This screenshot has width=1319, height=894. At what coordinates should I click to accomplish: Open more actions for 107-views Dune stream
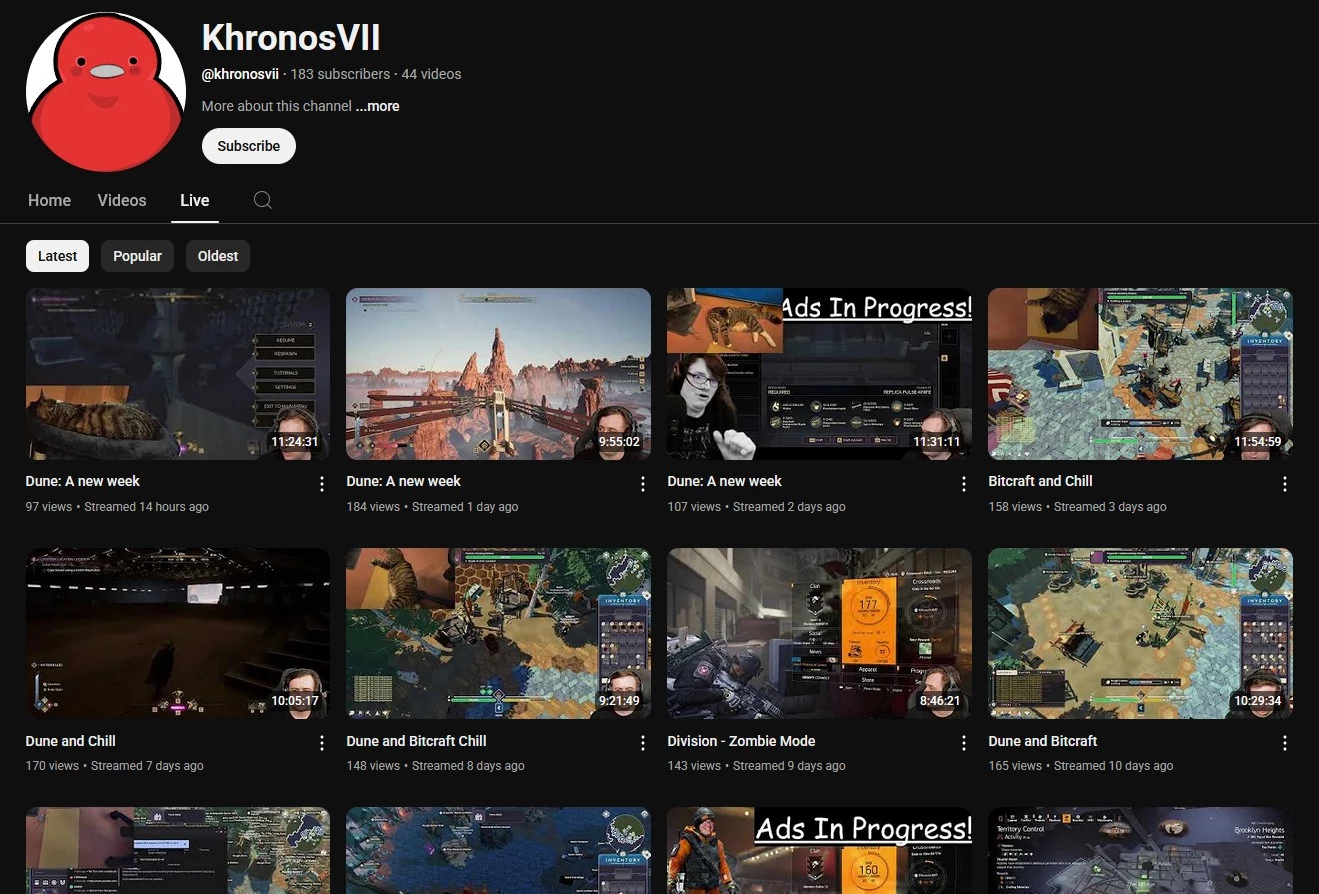click(x=964, y=484)
